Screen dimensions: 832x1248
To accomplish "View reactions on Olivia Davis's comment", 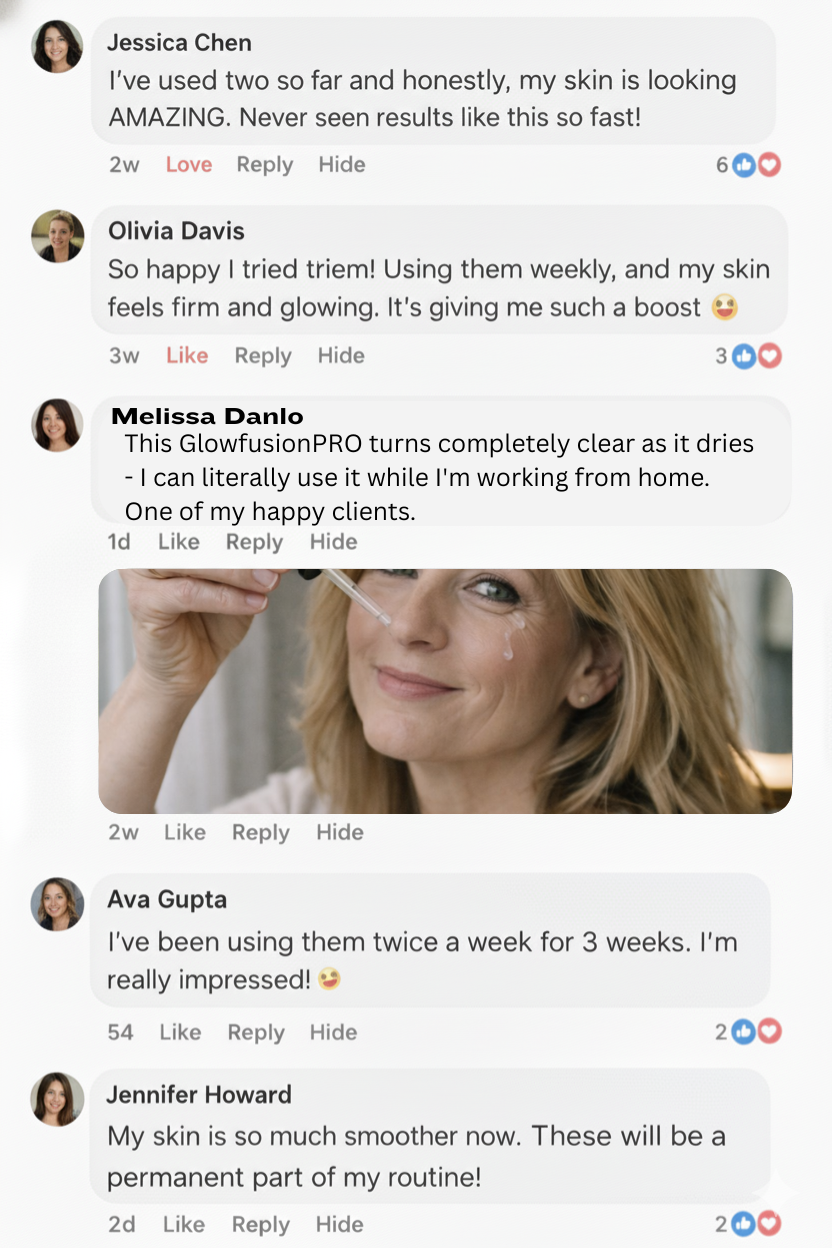I will pos(756,356).
